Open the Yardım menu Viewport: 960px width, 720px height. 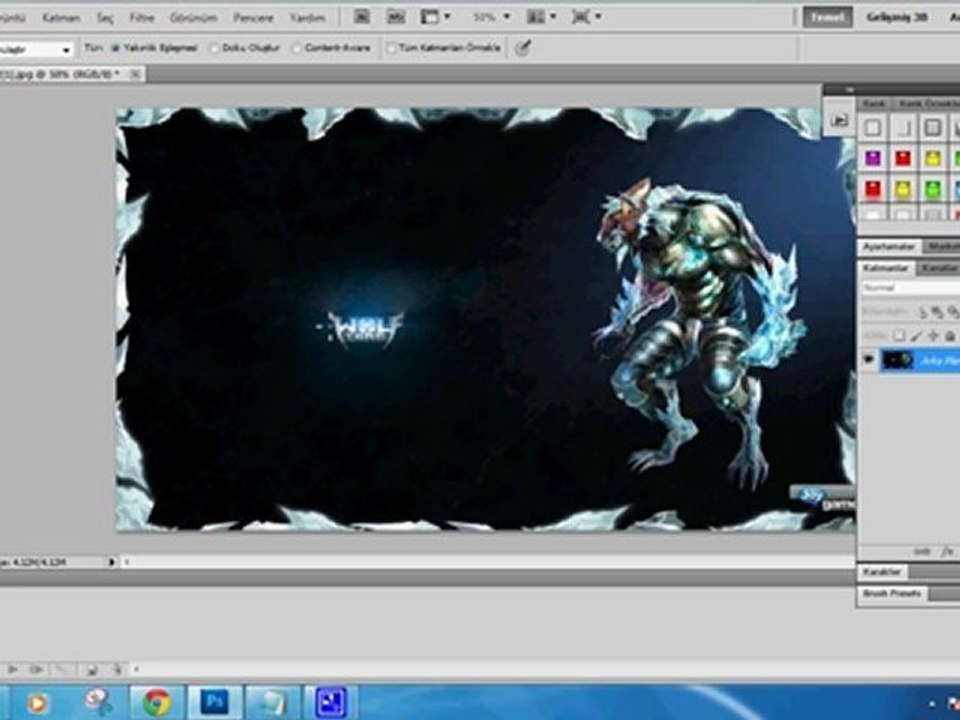pos(307,18)
